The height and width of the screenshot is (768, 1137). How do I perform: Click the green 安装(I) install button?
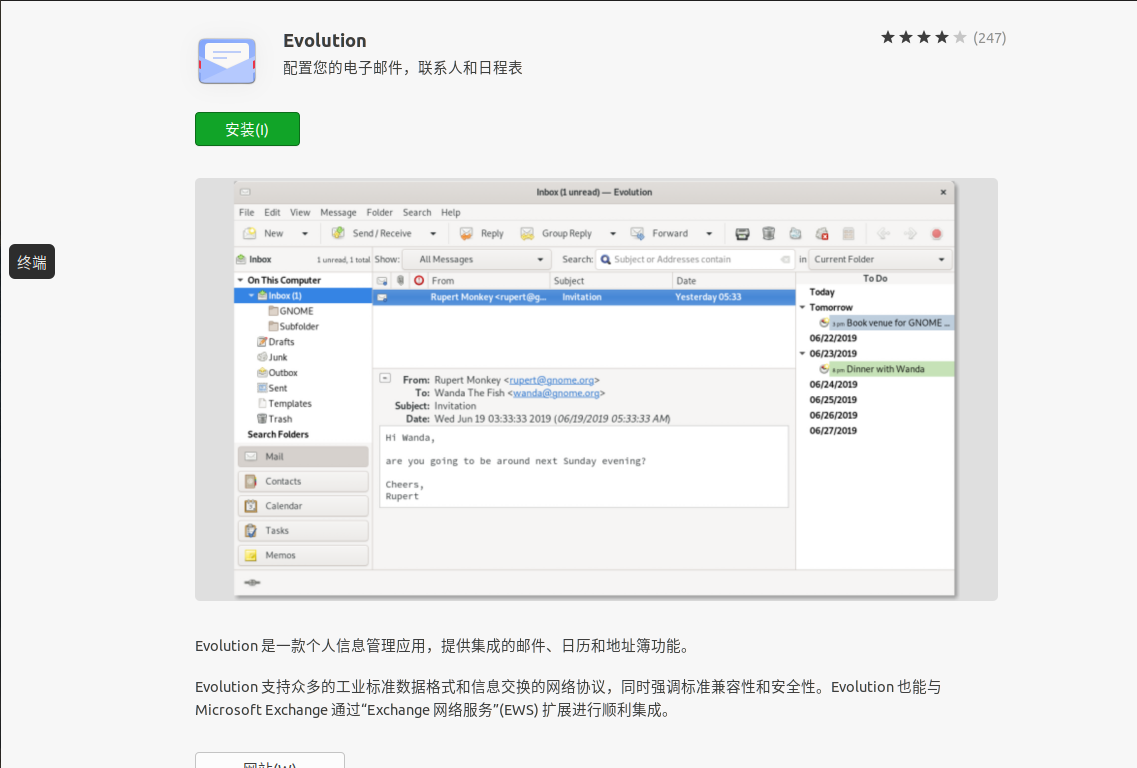[247, 129]
